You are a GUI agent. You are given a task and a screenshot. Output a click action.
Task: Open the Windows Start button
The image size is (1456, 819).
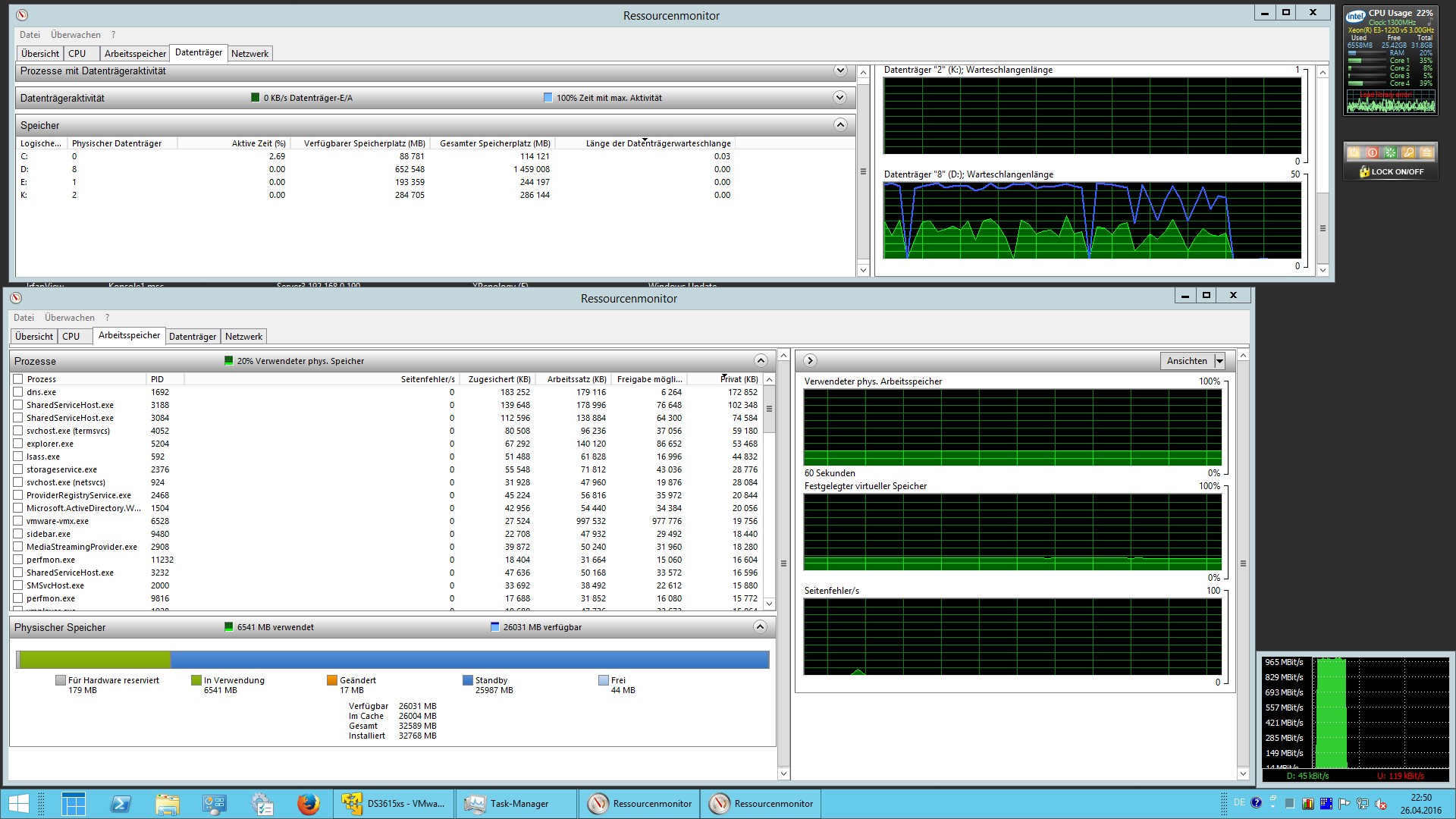click(18, 804)
